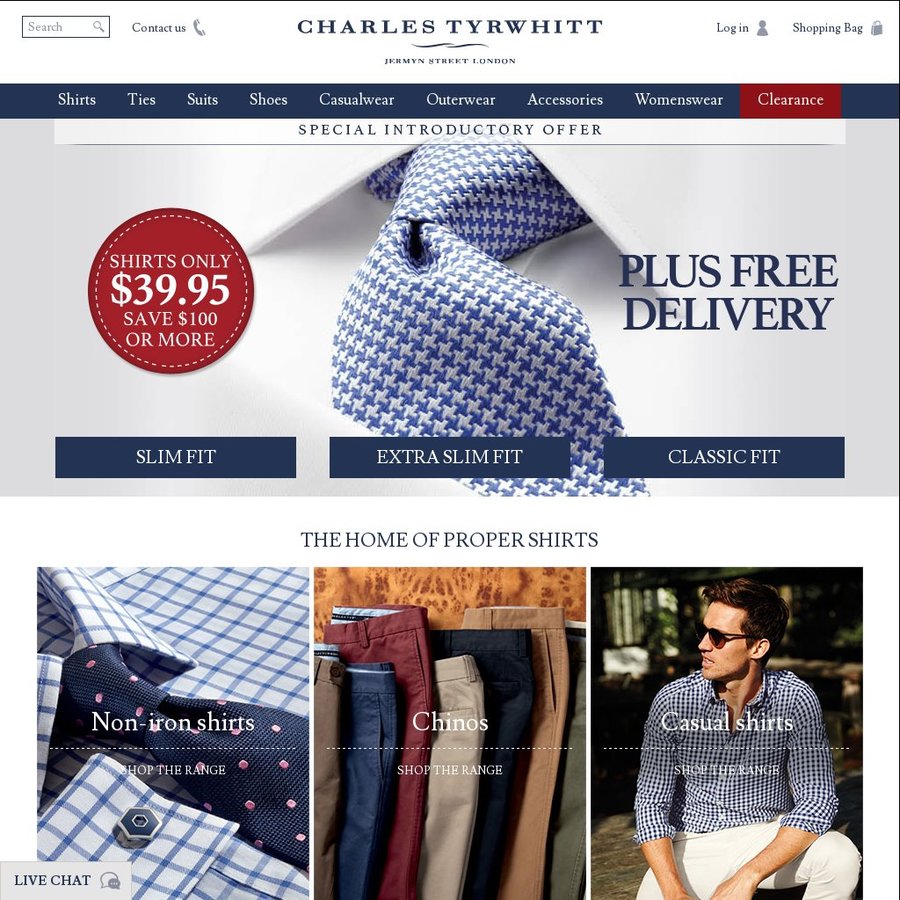This screenshot has width=900, height=900.
Task: Click in the Search input field
Action: (59, 27)
